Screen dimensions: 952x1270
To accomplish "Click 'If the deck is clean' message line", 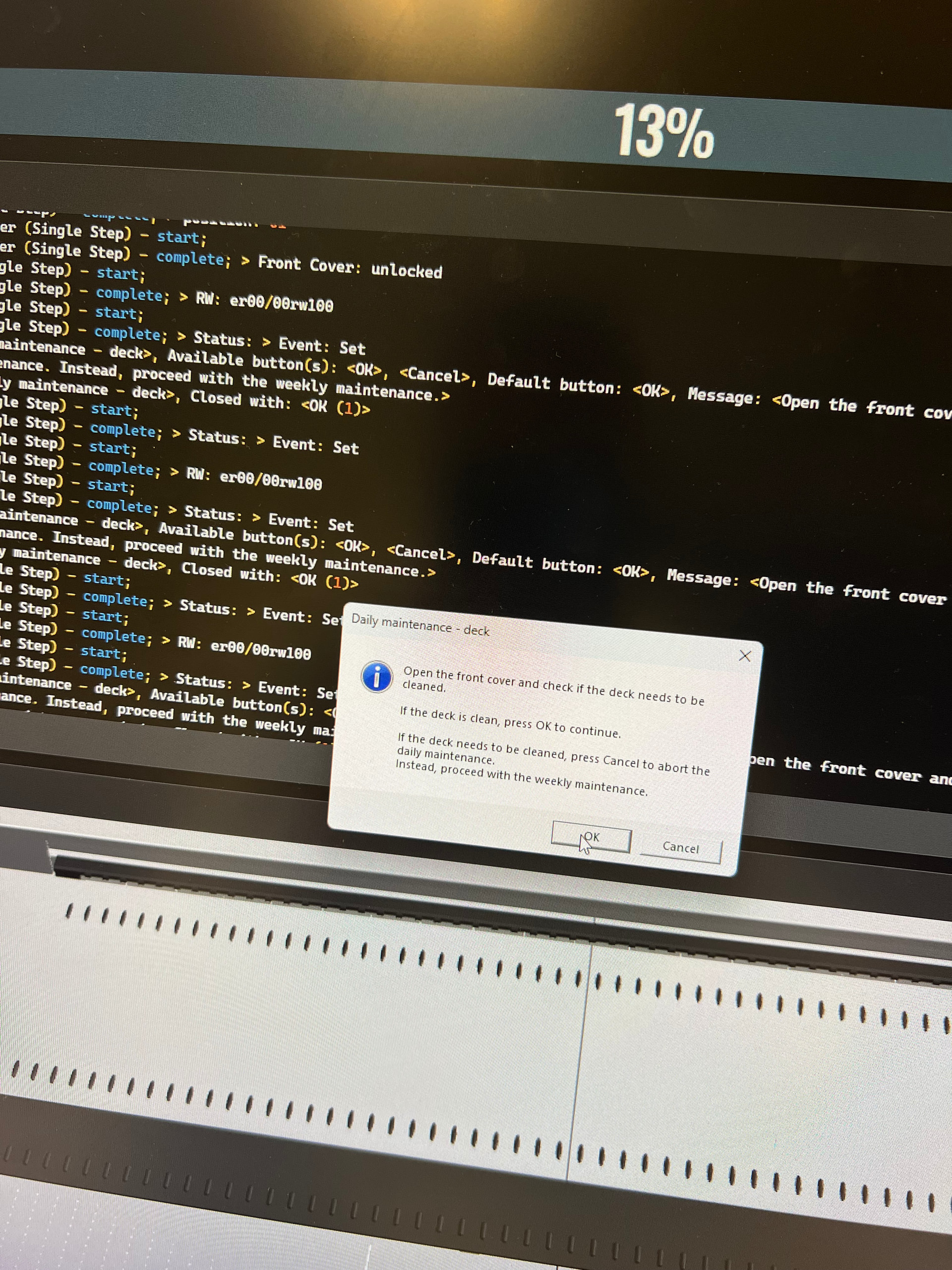I will 510,722.
